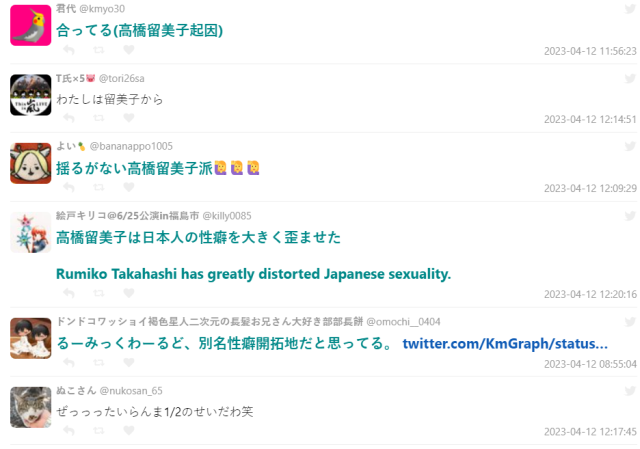Reply to the tweet by nukosan_65
This screenshot has width=640, height=449.
click(x=68, y=430)
